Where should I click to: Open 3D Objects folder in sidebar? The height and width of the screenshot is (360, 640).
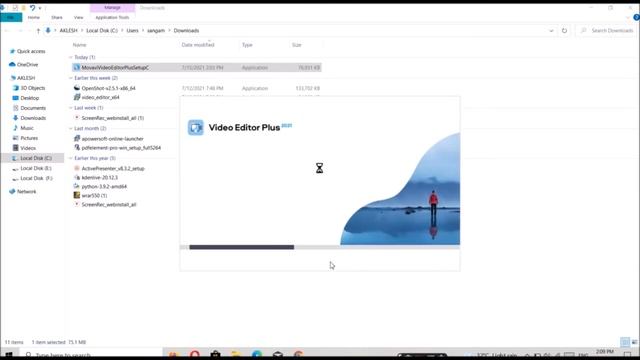(x=29, y=88)
